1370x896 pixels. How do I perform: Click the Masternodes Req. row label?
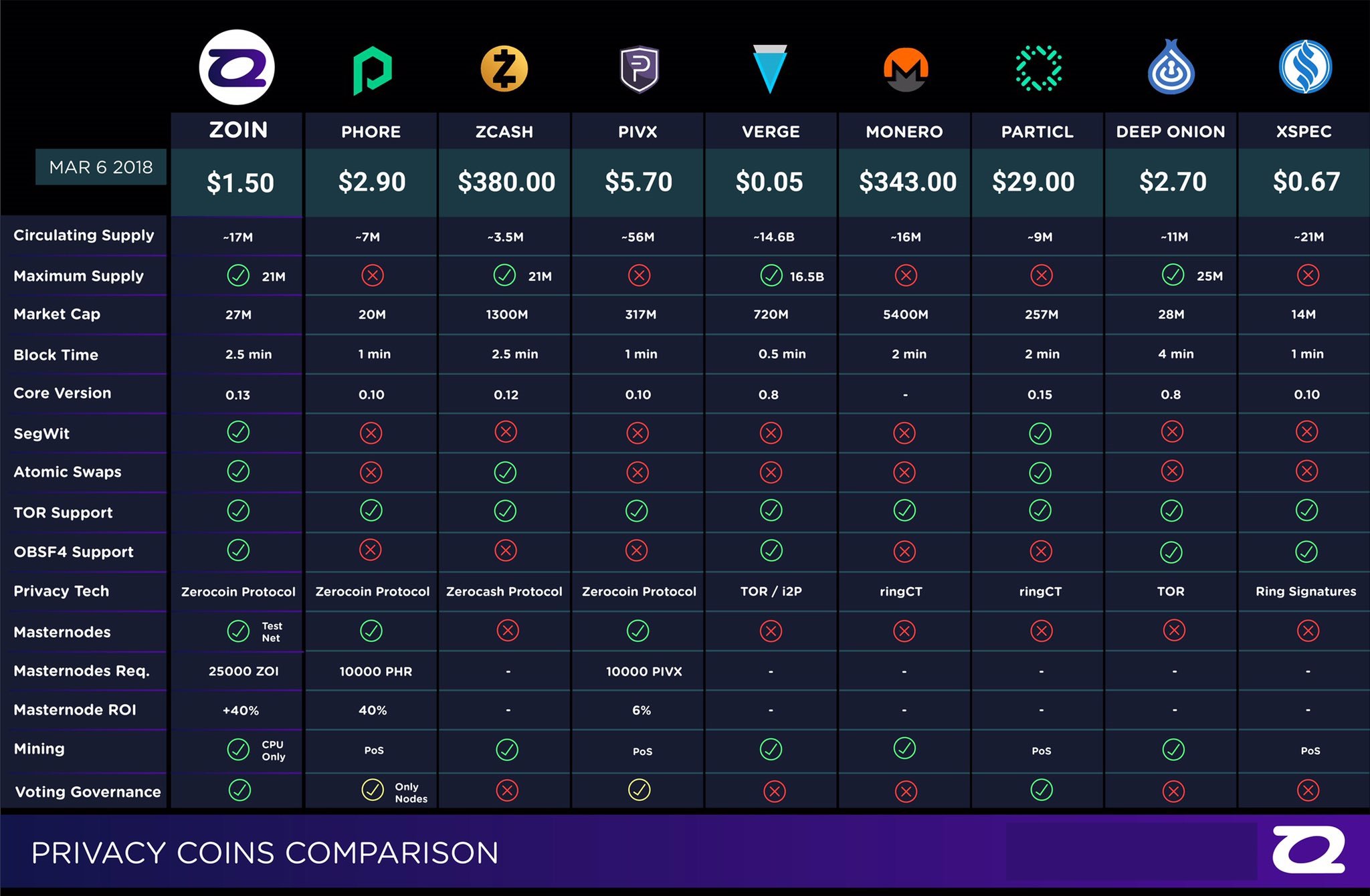coord(81,671)
